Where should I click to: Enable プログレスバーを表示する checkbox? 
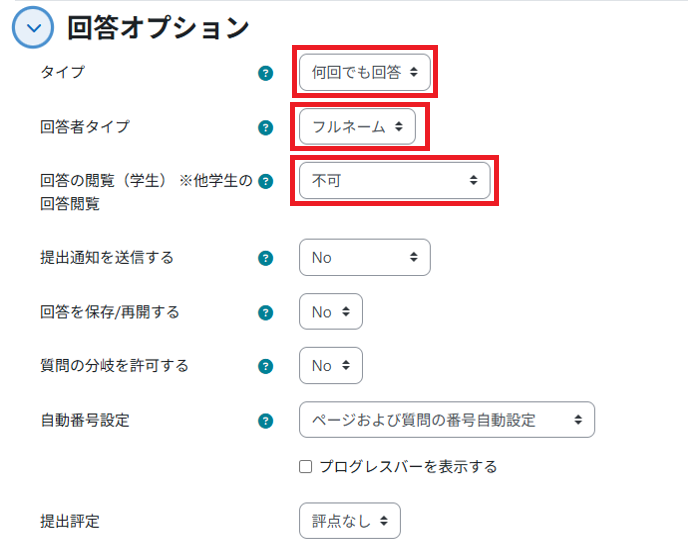(306, 467)
